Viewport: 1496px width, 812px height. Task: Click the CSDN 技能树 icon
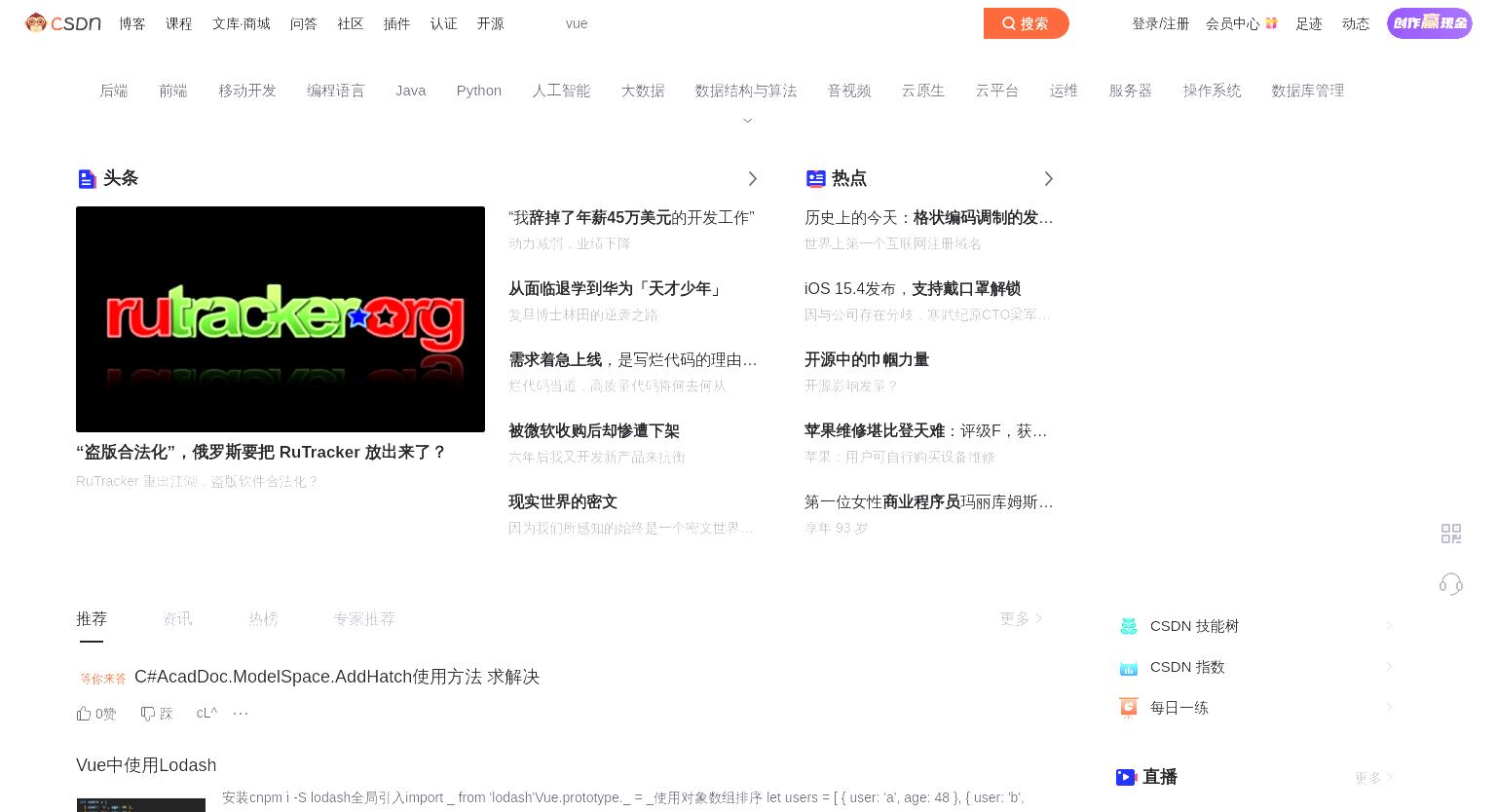(1129, 626)
